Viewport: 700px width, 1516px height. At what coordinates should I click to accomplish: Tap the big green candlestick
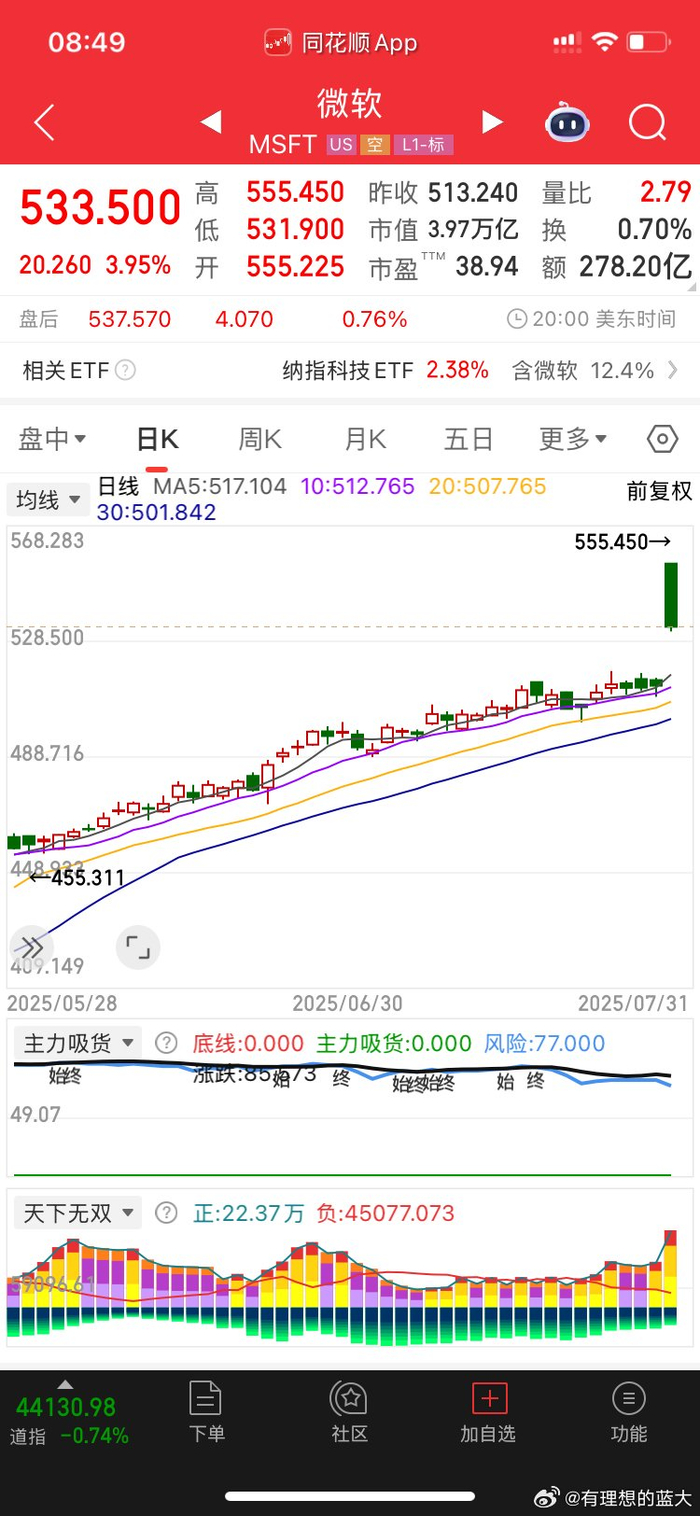click(x=671, y=595)
